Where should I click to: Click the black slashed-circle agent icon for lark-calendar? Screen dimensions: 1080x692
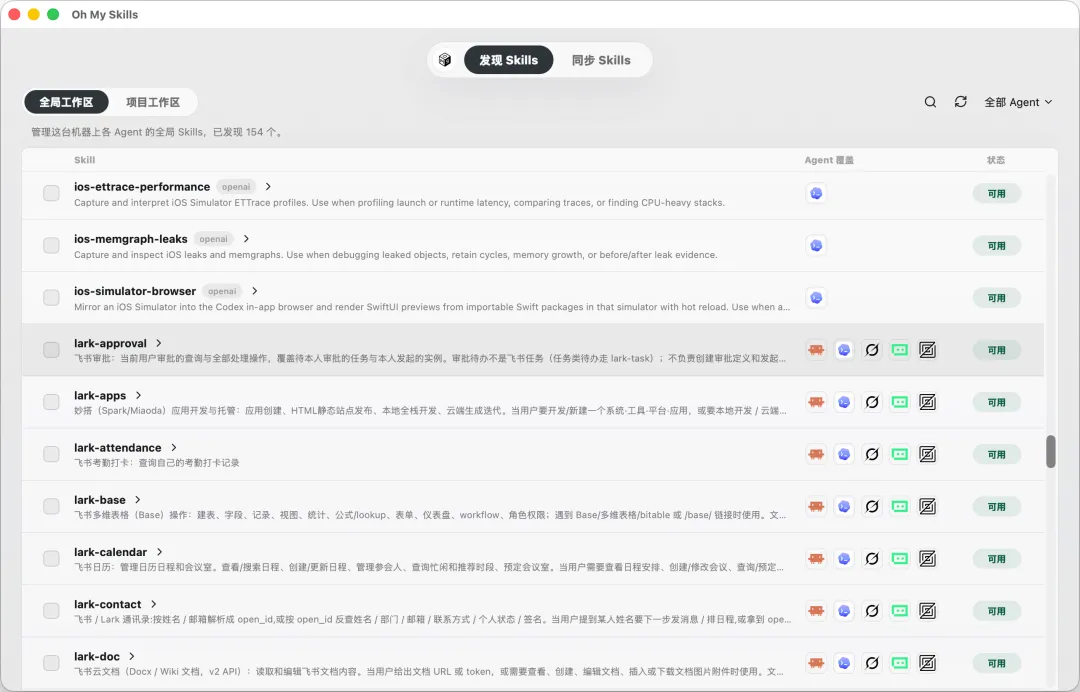point(872,559)
